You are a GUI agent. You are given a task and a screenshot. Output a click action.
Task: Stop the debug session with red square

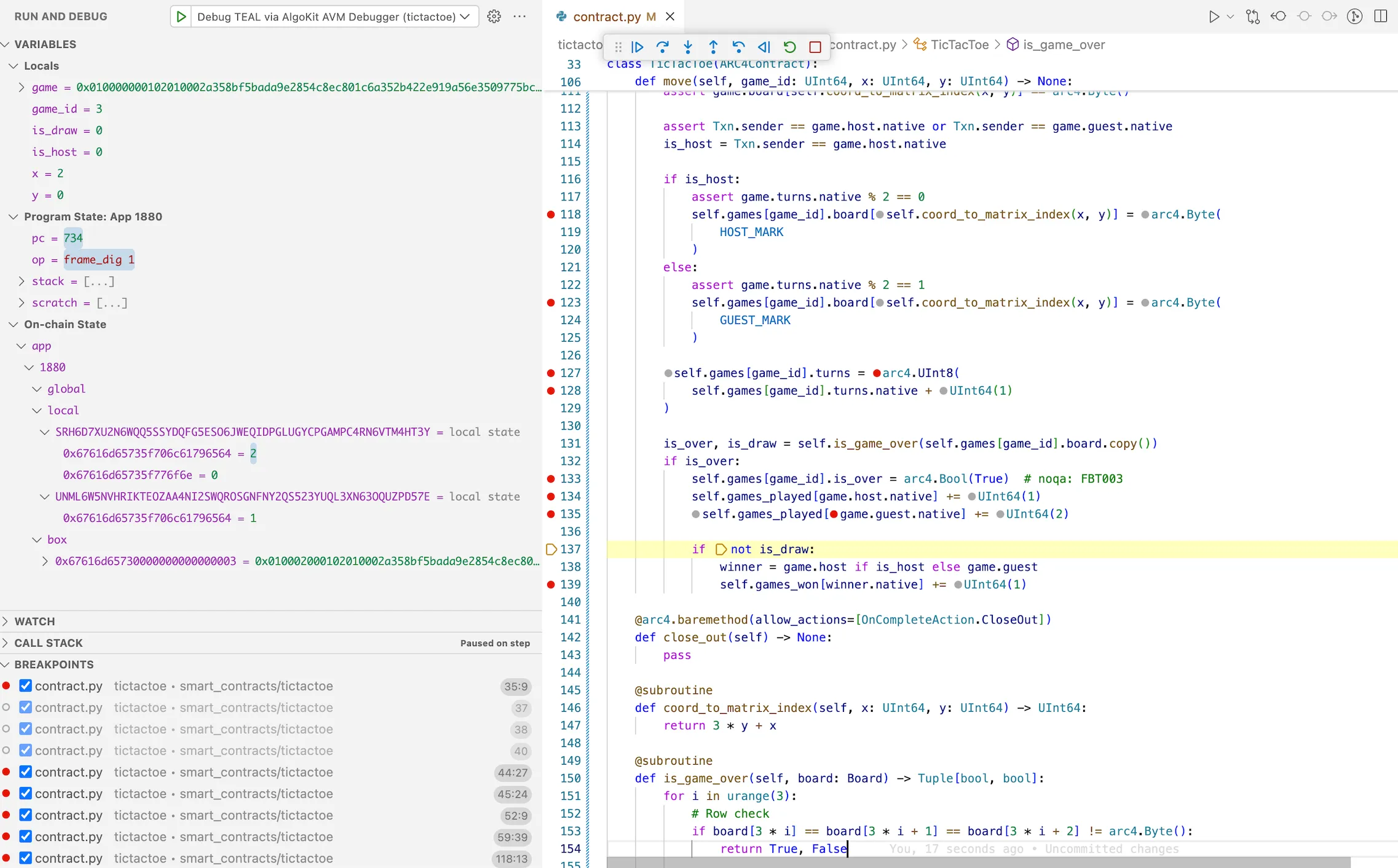(x=815, y=47)
